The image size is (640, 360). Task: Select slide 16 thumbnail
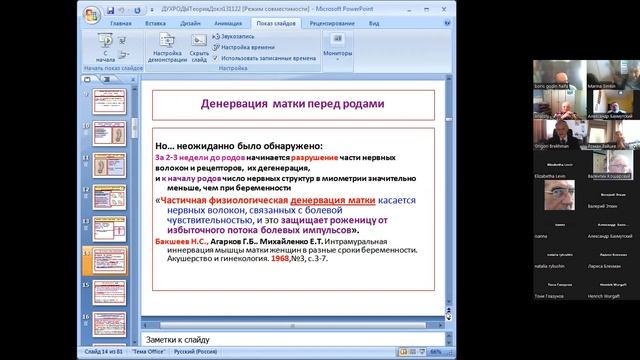tap(109, 324)
